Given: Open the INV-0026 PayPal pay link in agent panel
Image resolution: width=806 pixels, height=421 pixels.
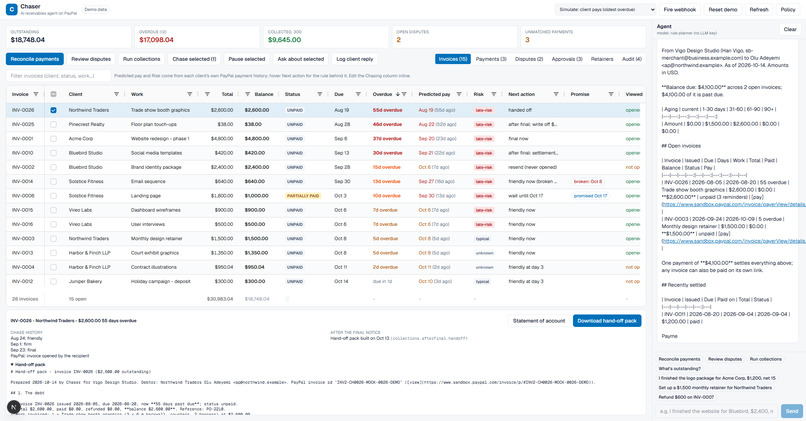Looking at the screenshot, I should click(734, 204).
